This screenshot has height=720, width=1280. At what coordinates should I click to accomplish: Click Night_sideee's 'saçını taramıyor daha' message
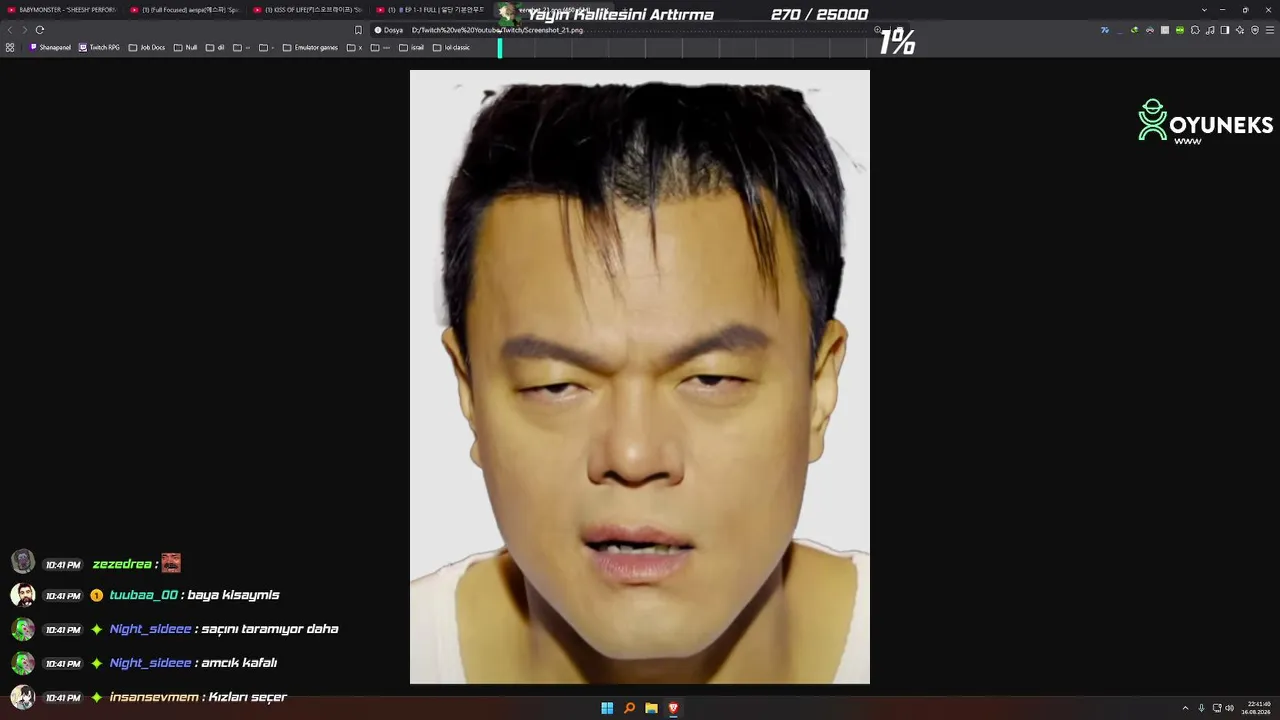[x=270, y=629]
